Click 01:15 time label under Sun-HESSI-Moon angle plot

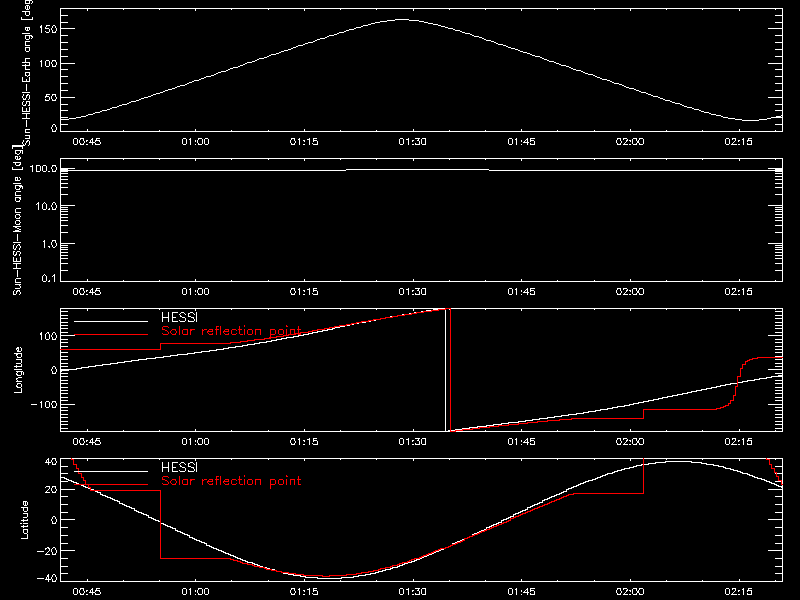(304, 291)
